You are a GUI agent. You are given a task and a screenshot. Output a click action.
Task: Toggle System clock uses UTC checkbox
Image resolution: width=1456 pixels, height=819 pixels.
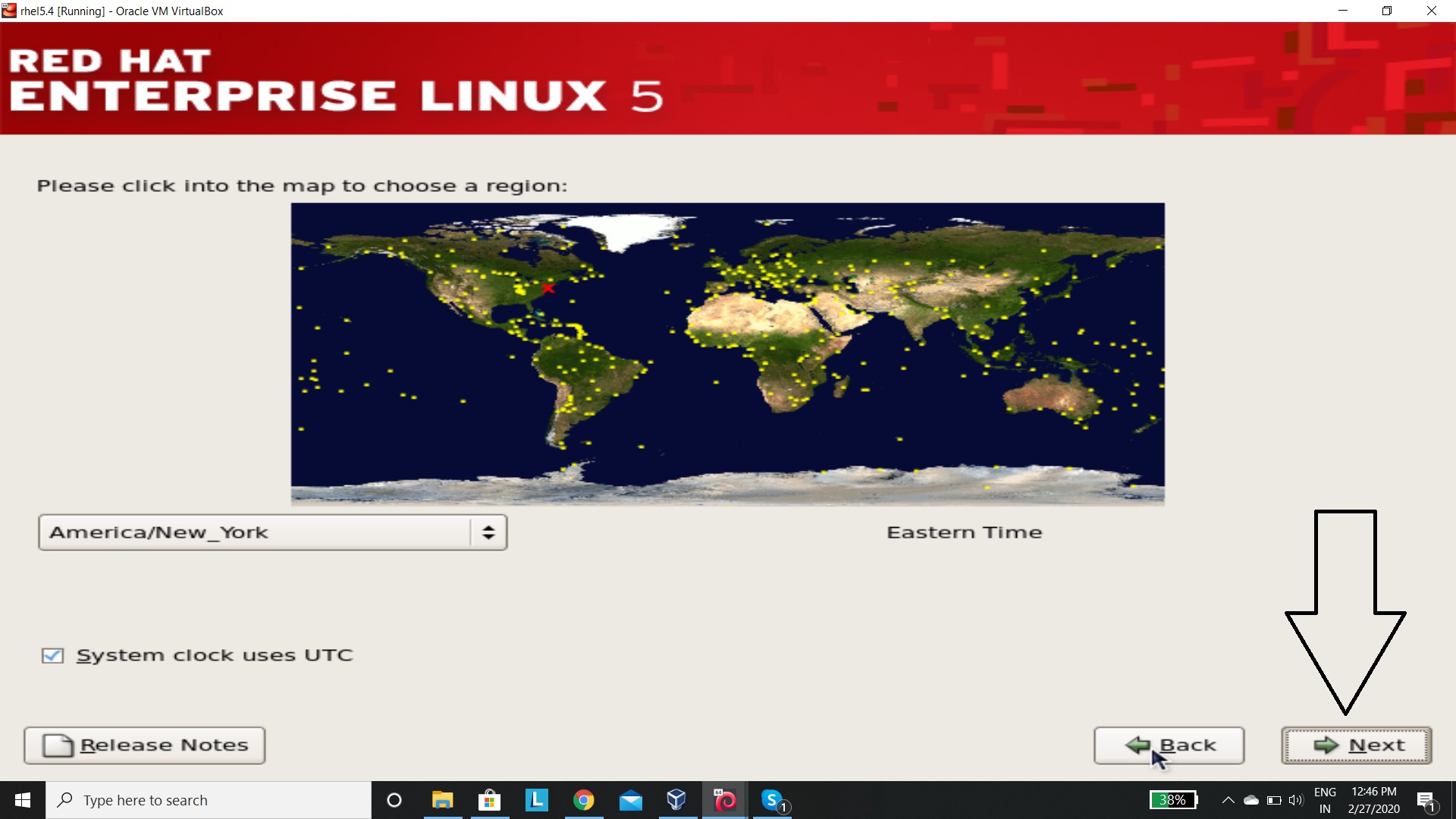[x=52, y=655]
